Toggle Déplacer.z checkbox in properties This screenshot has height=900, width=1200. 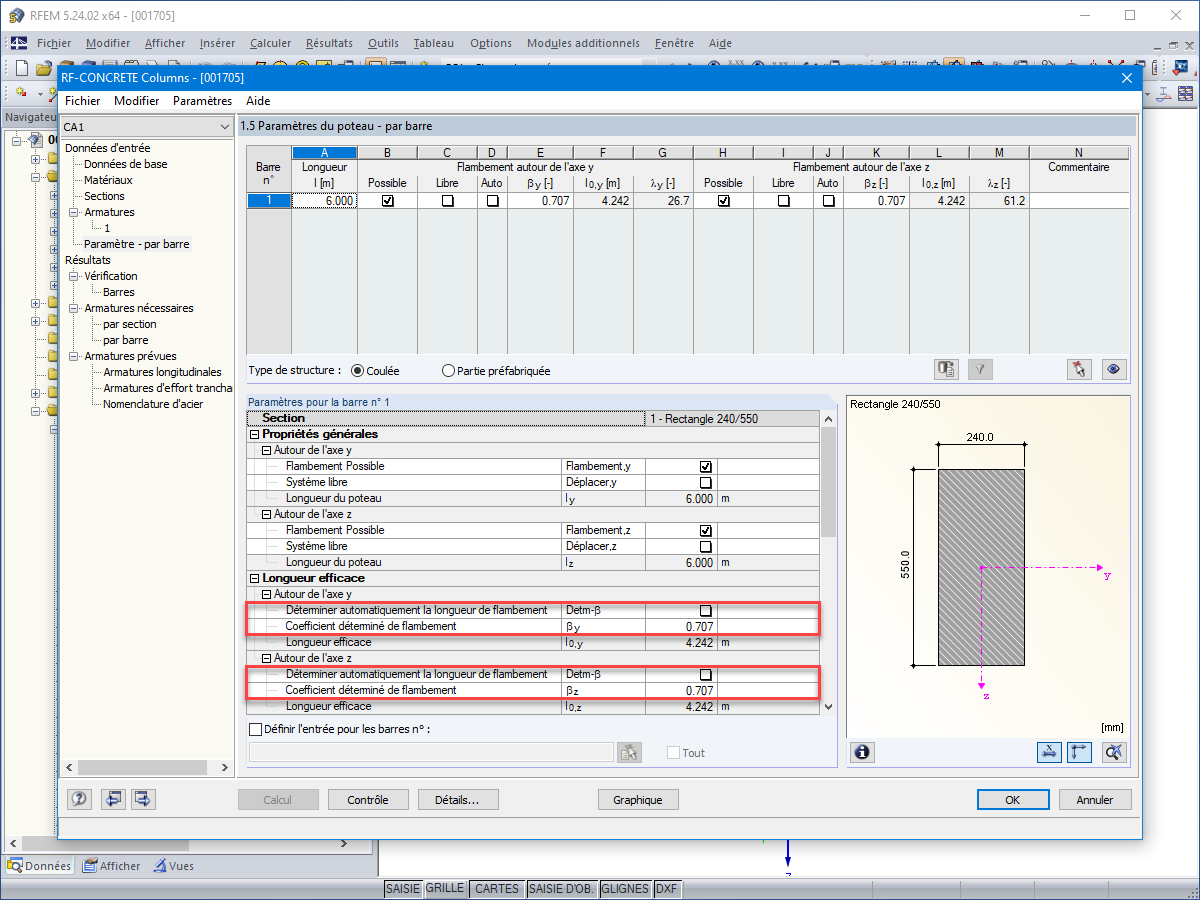pyautogui.click(x=706, y=546)
